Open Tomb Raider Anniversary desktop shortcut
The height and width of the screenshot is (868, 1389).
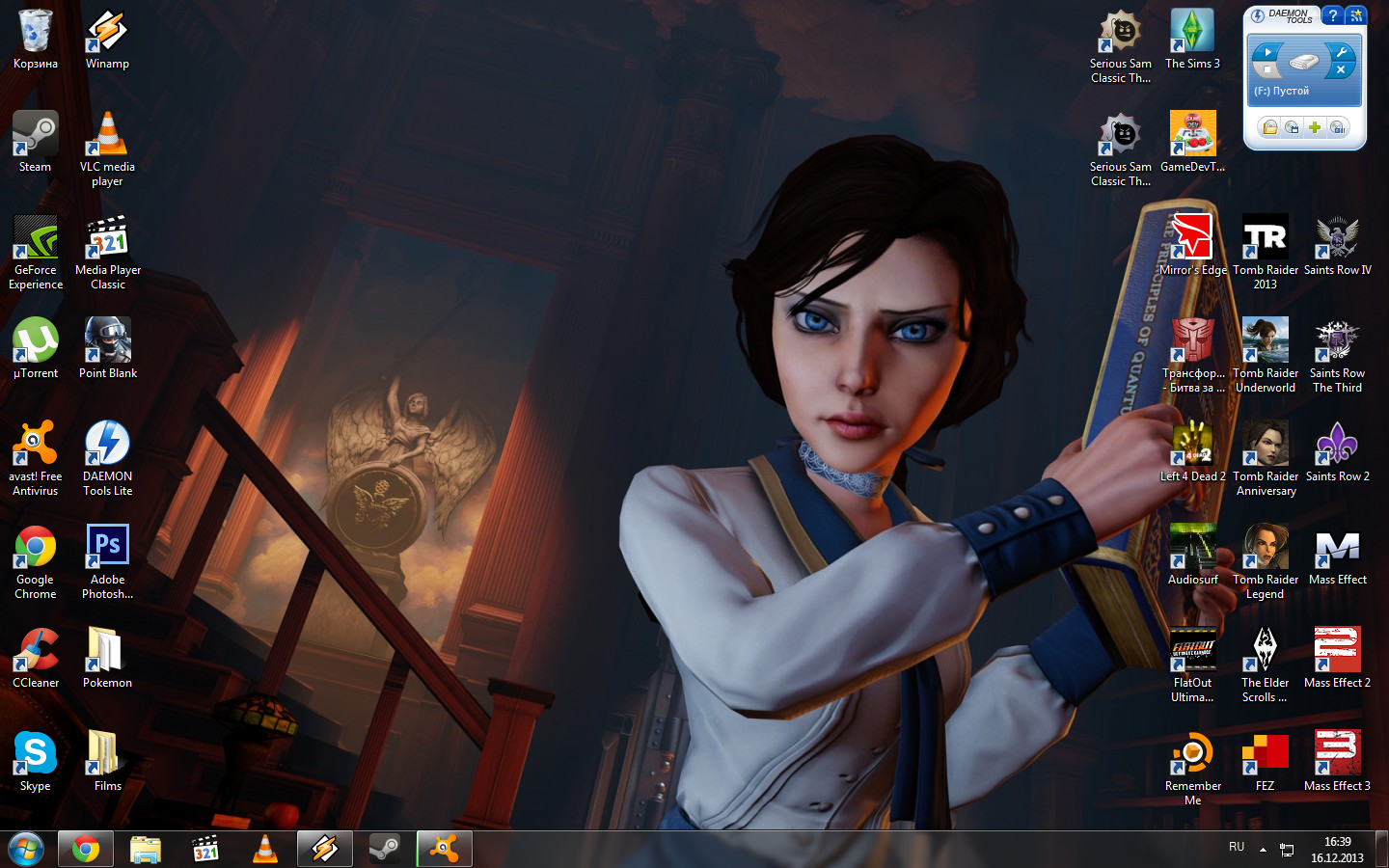1265,459
